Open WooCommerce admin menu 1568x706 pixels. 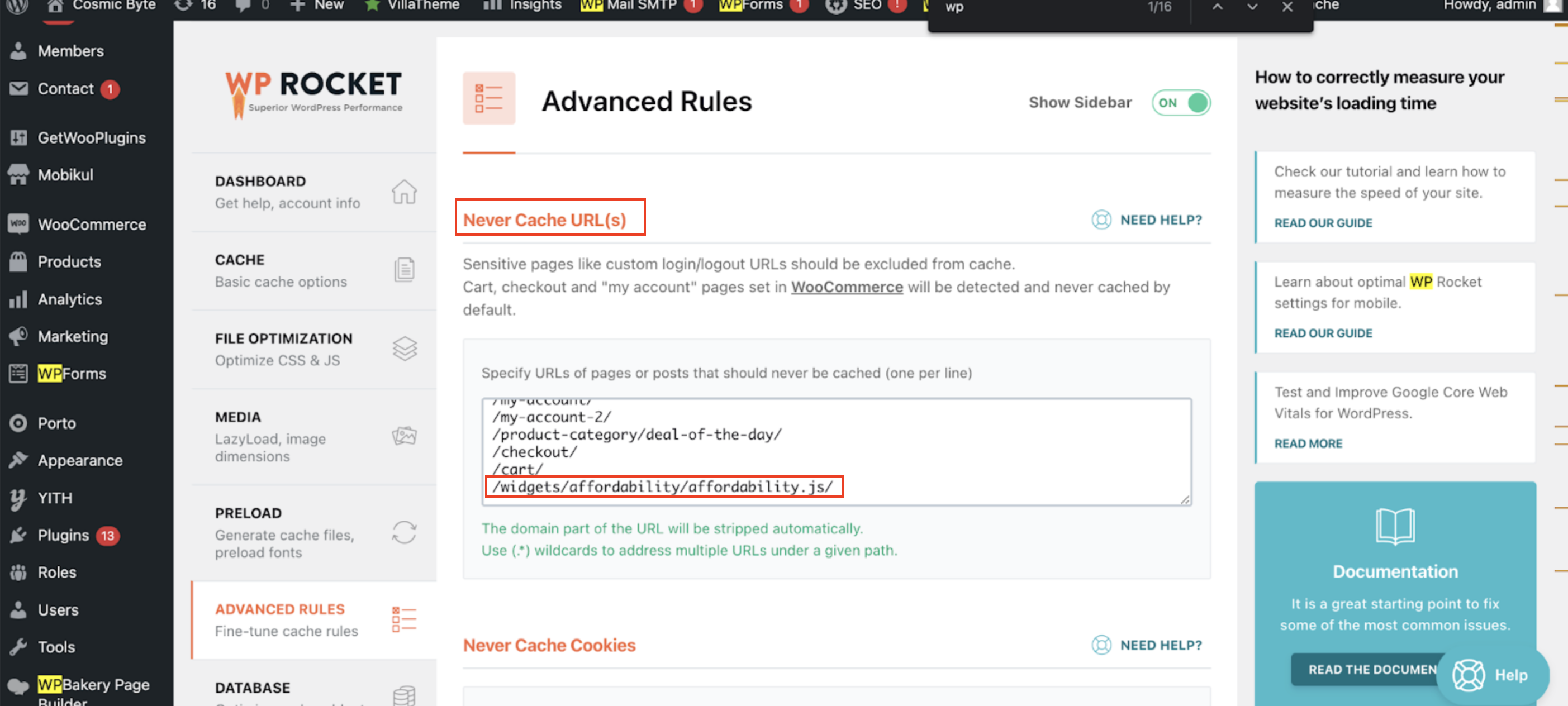tap(91, 224)
